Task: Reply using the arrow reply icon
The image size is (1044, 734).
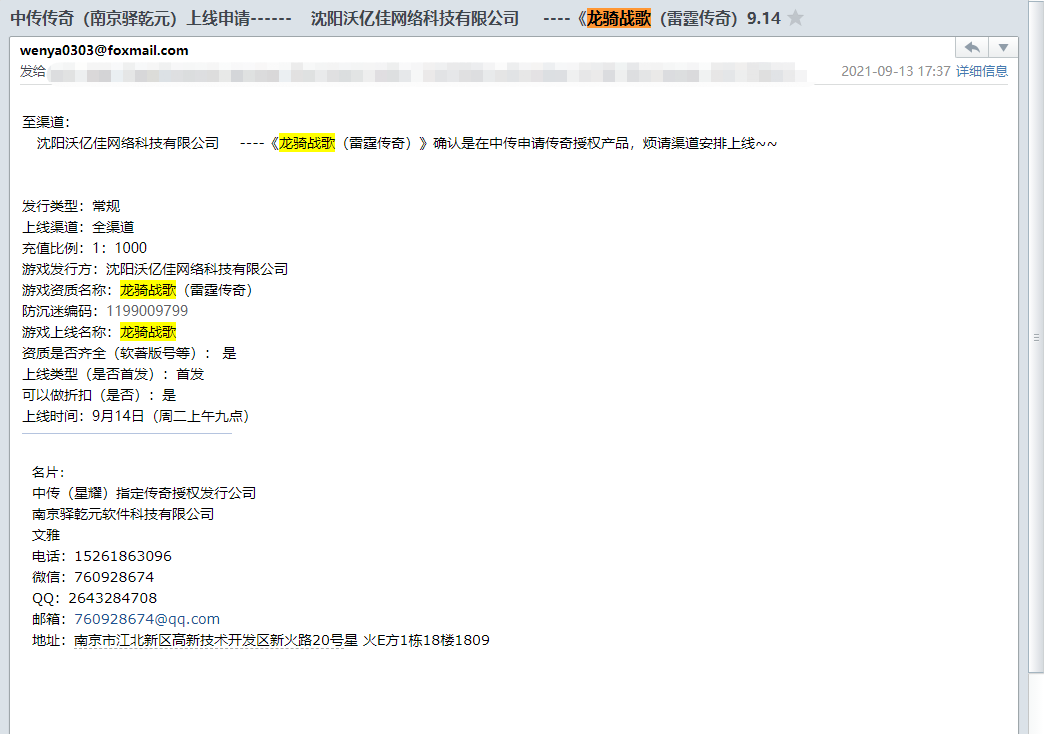Action: pos(972,47)
